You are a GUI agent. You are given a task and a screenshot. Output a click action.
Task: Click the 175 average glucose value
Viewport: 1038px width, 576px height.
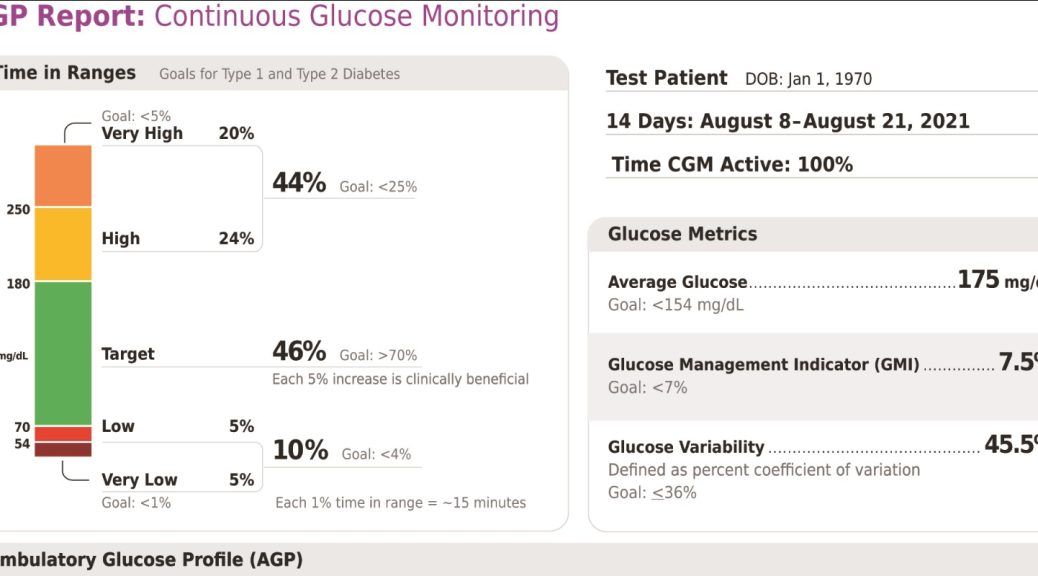978,280
